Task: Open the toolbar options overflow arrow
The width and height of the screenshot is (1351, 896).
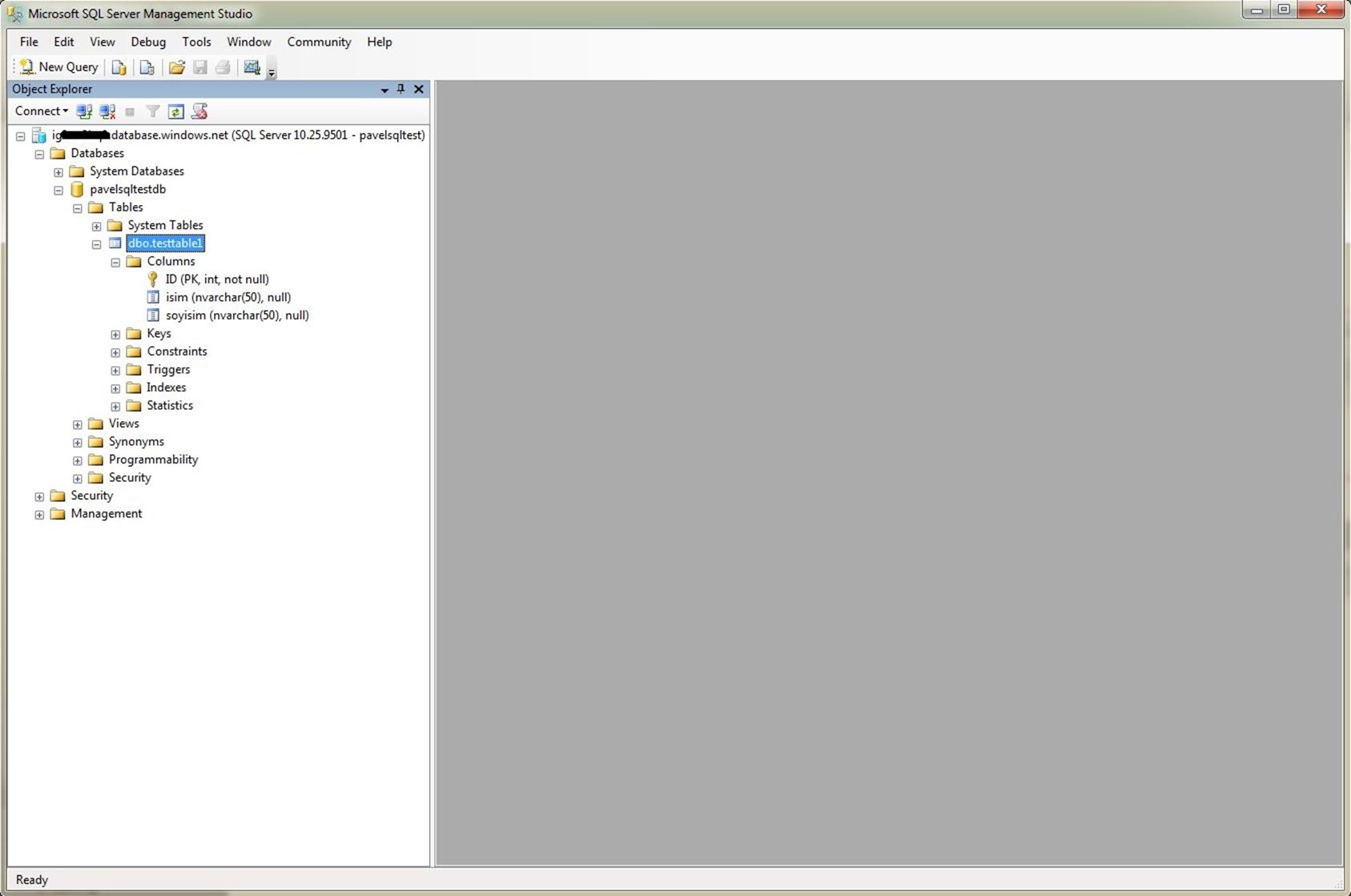Action: (x=271, y=71)
